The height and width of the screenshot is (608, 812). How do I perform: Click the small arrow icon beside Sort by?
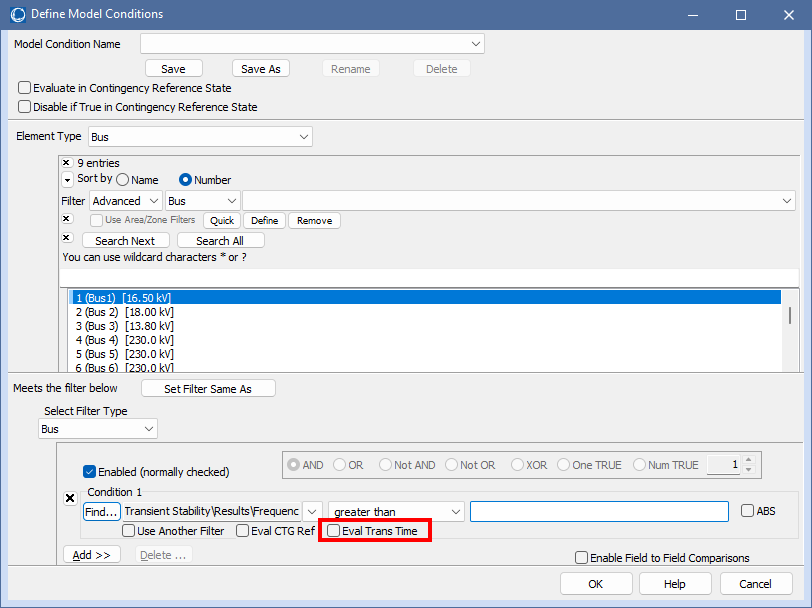[x=67, y=180]
